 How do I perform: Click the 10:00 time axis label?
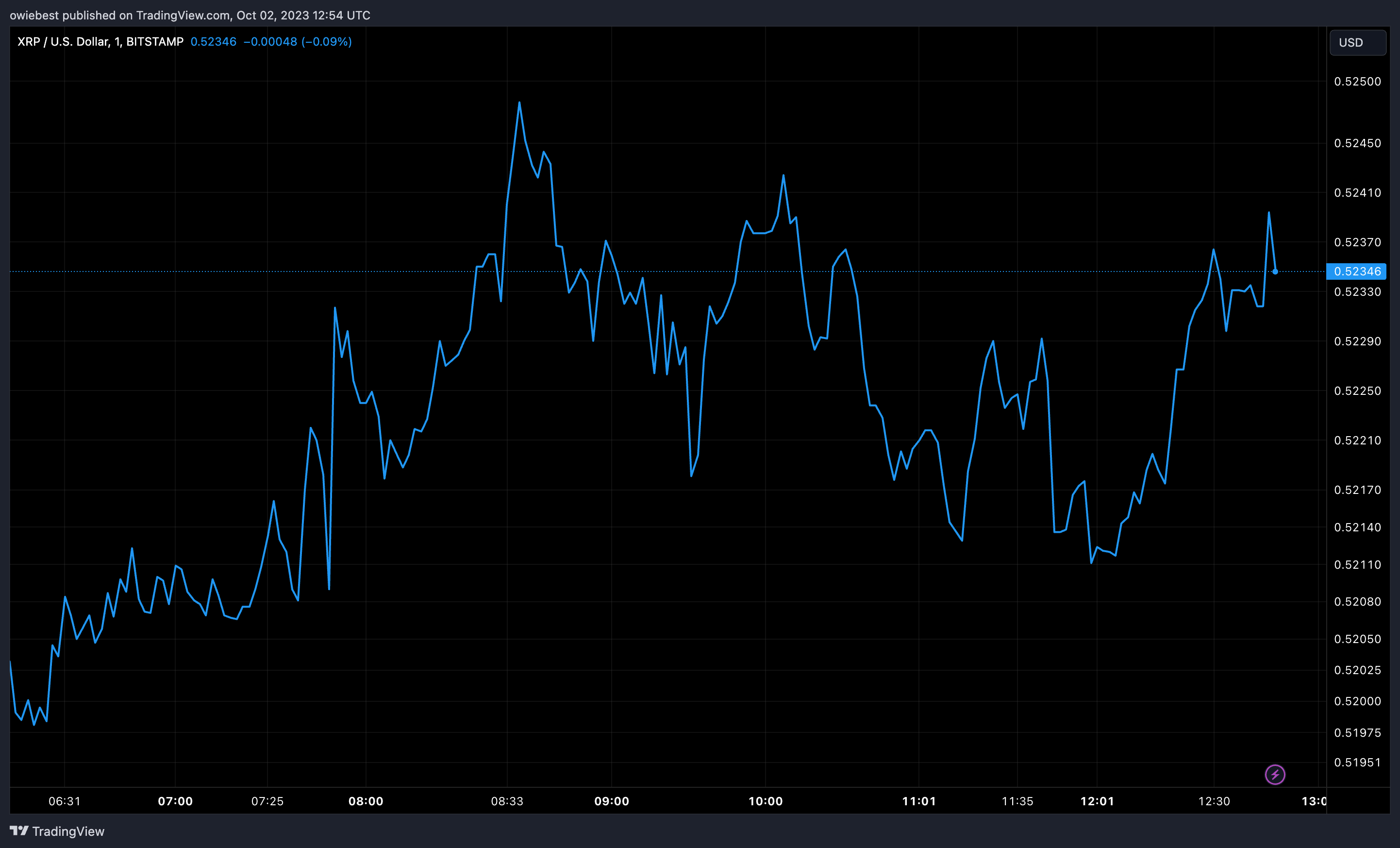coord(766,801)
